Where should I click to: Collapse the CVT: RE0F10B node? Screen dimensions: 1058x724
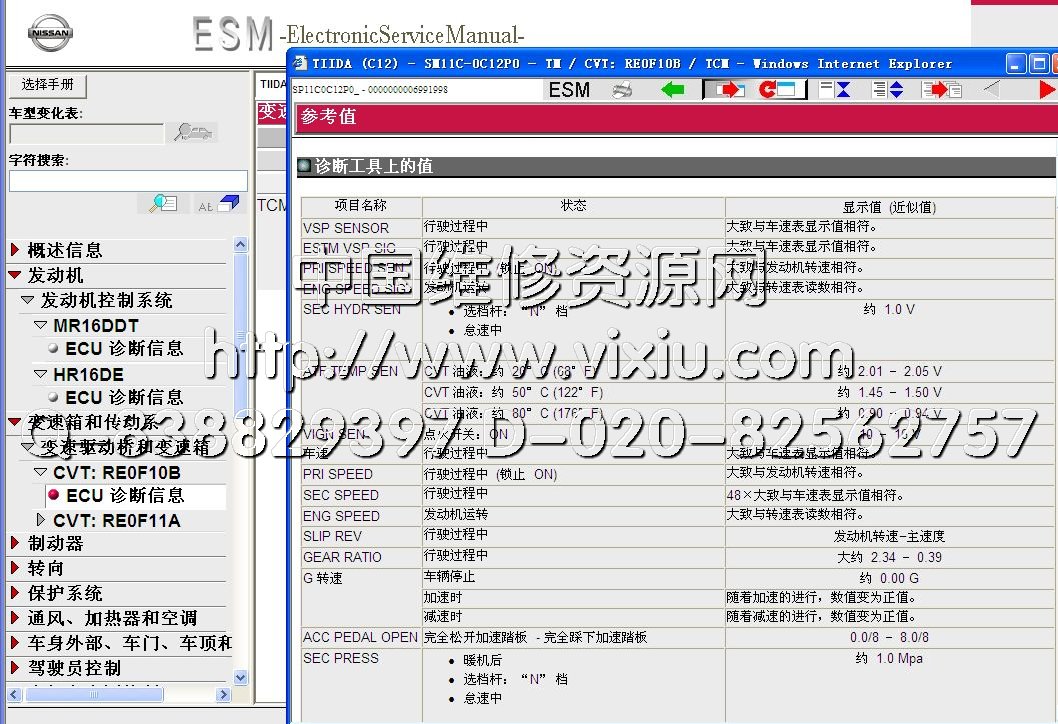40,472
